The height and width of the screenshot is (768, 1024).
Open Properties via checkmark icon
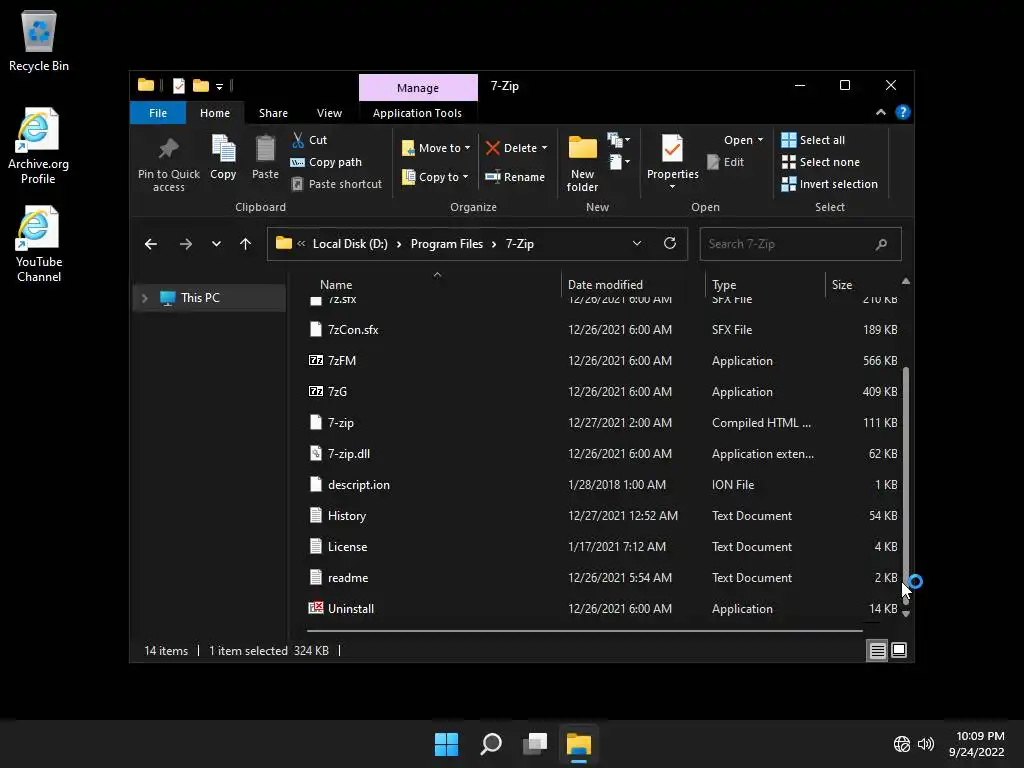(x=672, y=148)
